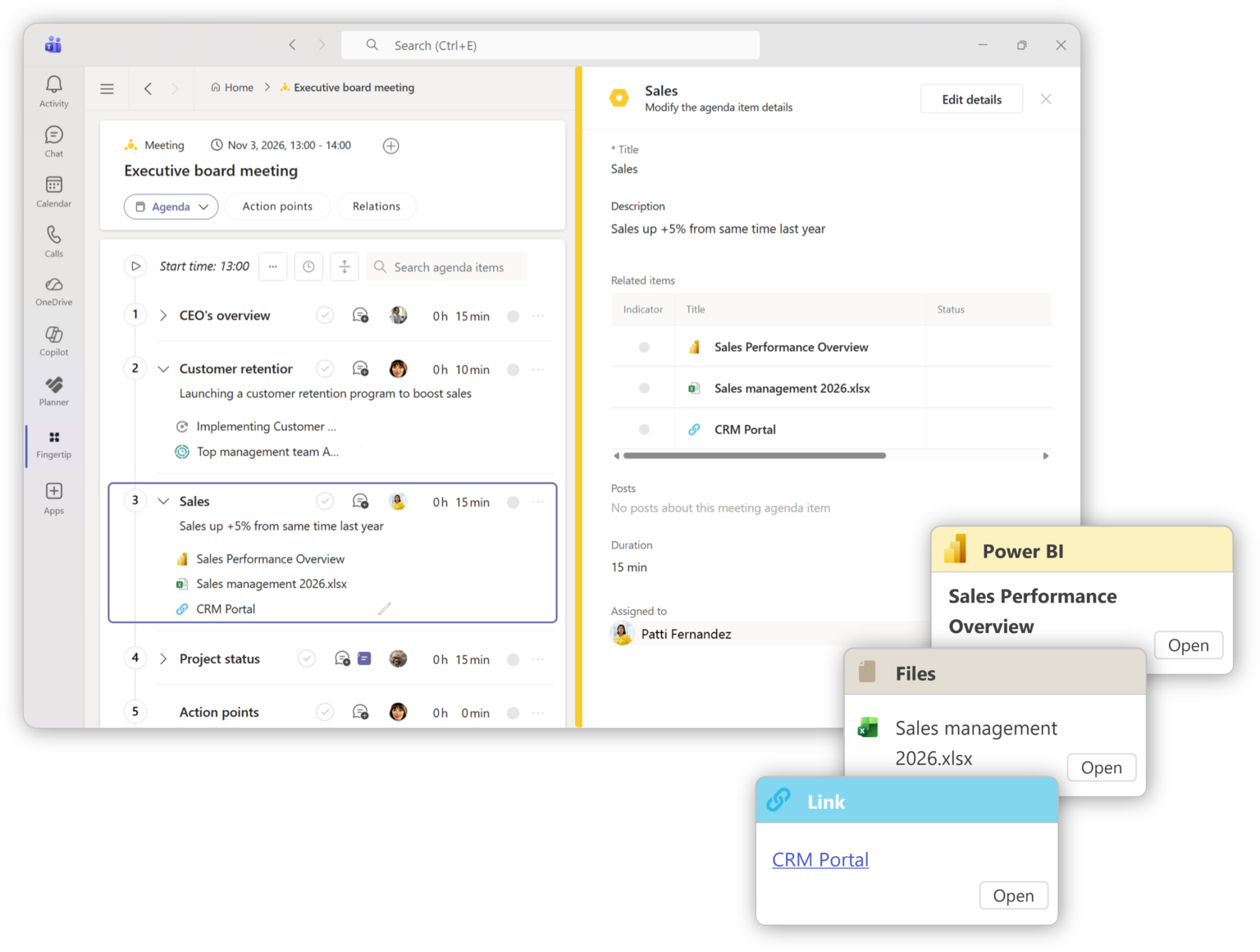This screenshot has width=1260, height=952.
Task: Switch to the Action points tab
Action: click(x=277, y=207)
